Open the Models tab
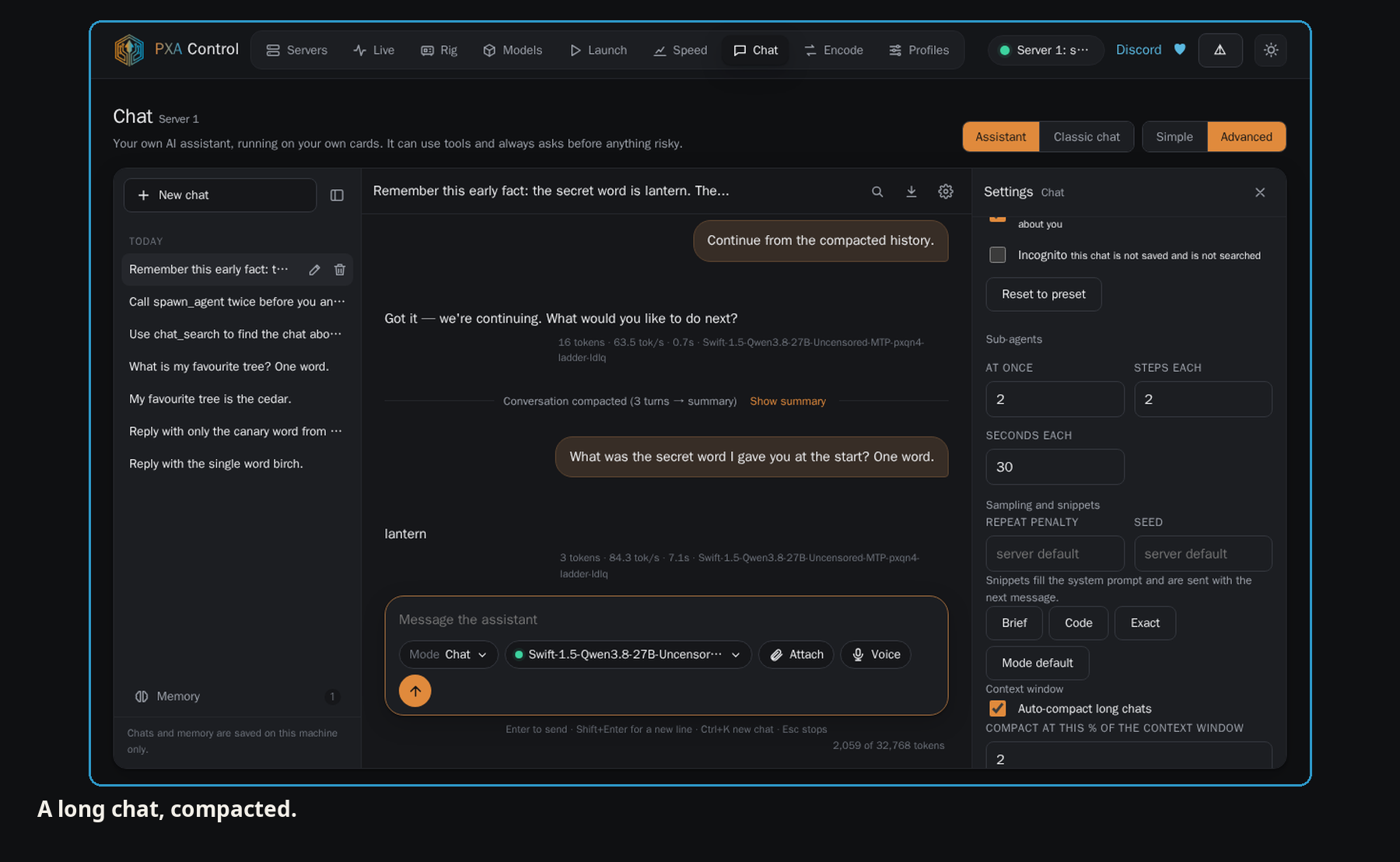This screenshot has height=862, width=1400. pos(513,50)
